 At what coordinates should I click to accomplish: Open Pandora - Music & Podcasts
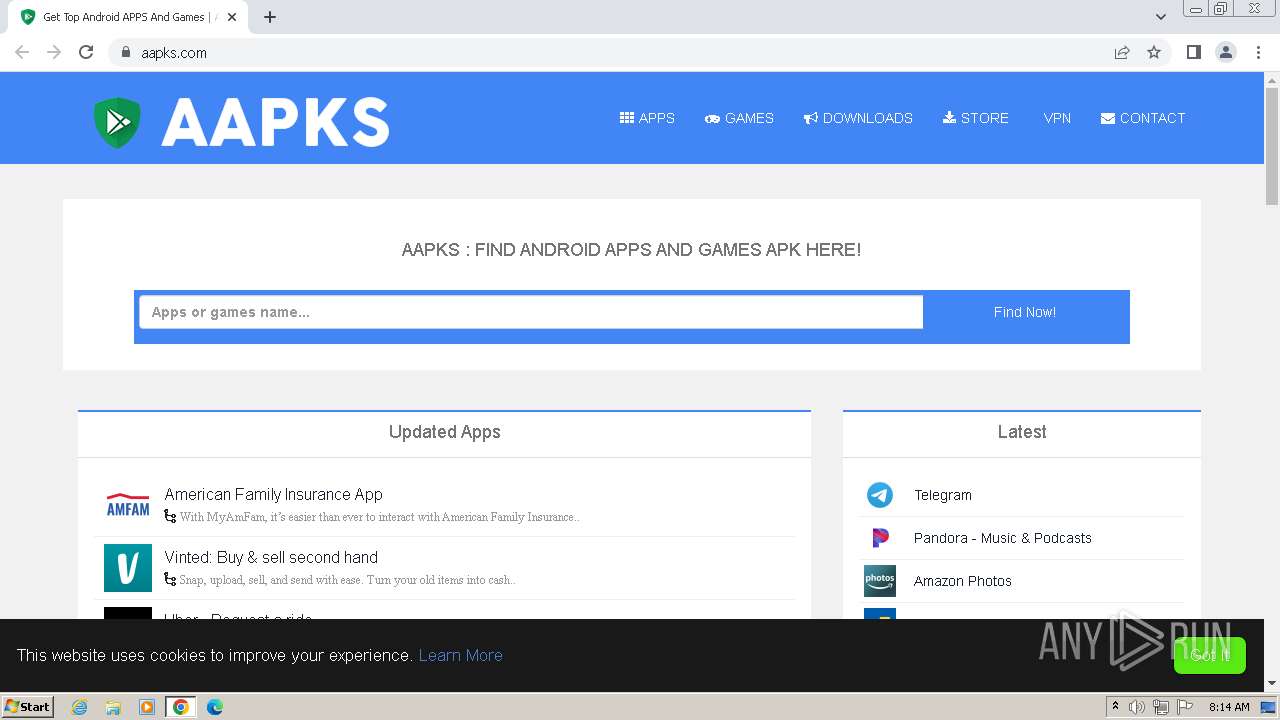point(1003,538)
